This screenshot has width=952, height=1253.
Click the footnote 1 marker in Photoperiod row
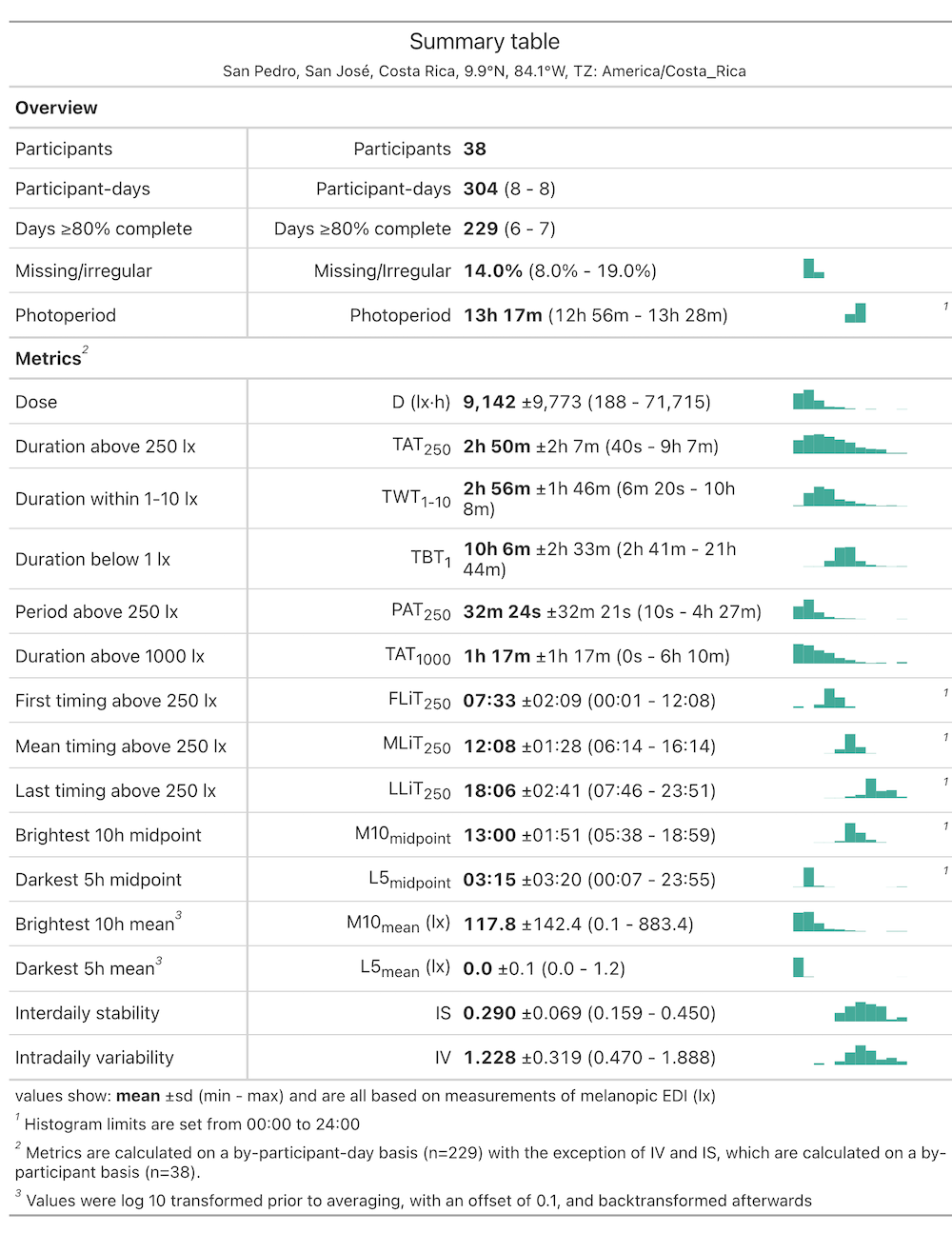pyautogui.click(x=945, y=307)
